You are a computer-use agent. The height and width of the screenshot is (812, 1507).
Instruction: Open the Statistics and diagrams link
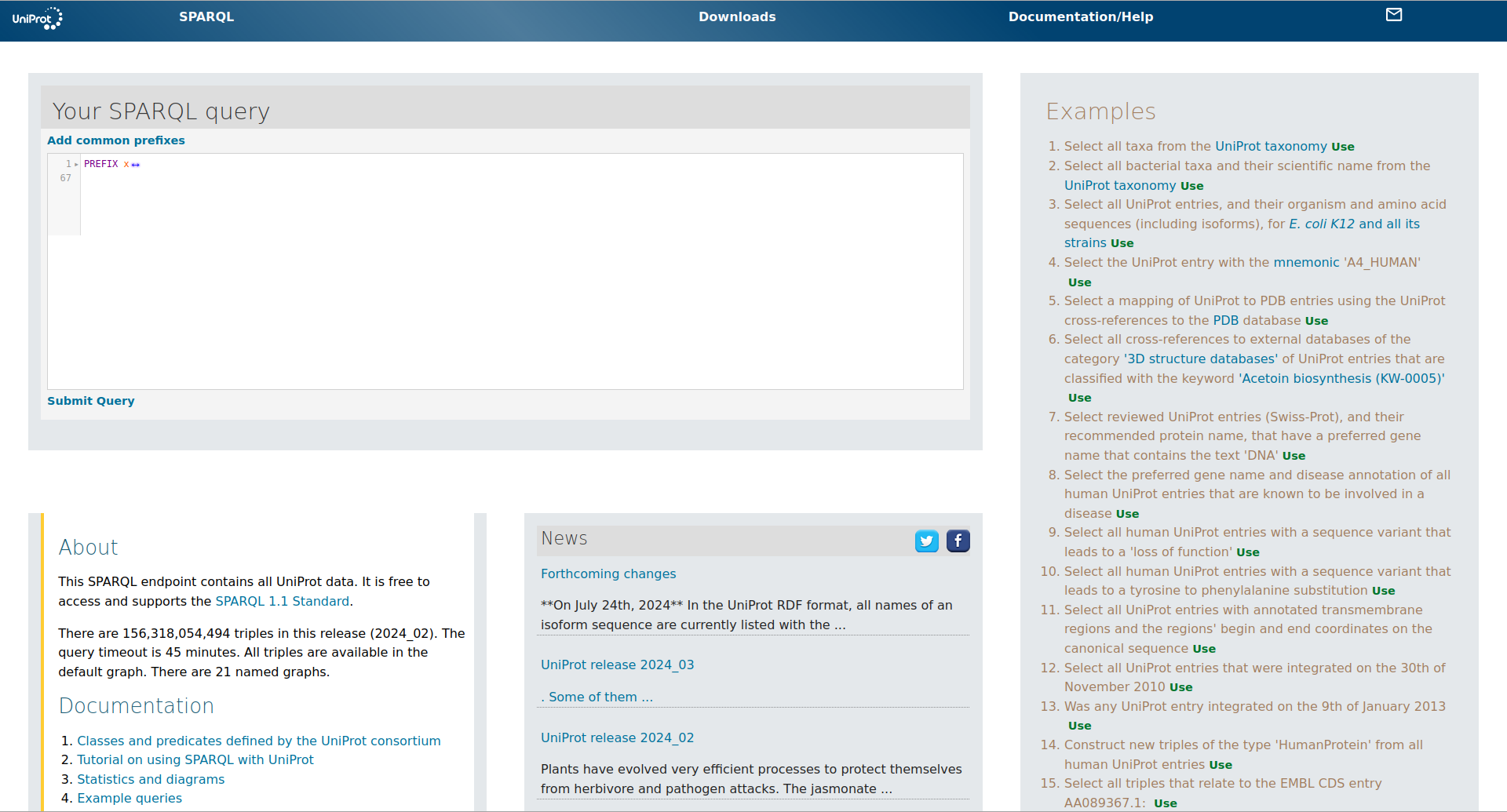coord(151,779)
